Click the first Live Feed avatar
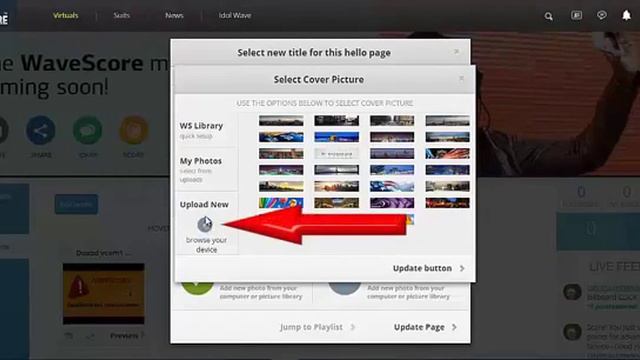 pos(572,292)
